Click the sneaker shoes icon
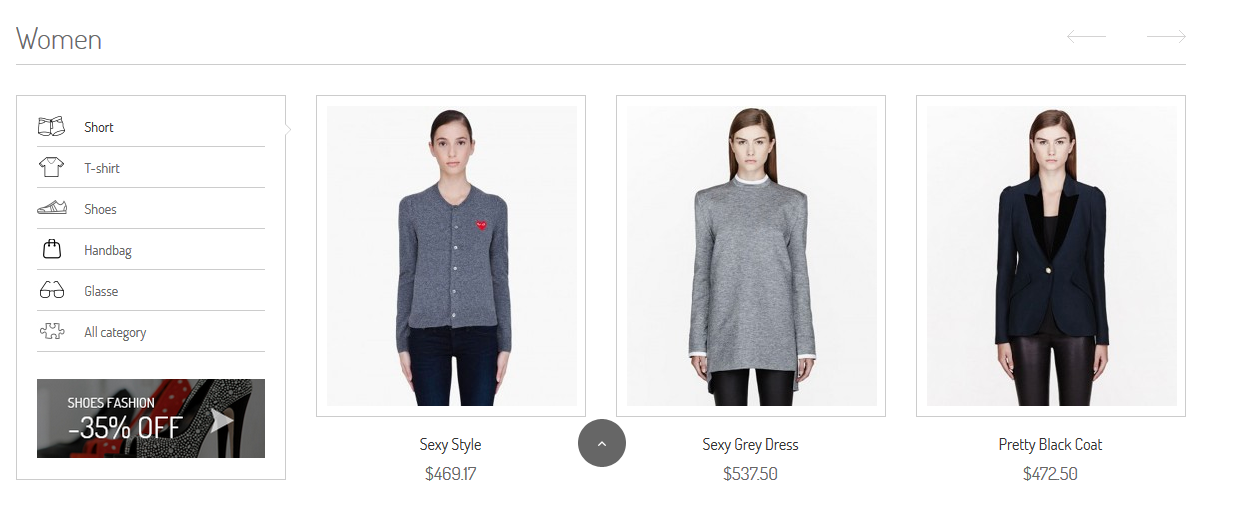 tap(51, 209)
